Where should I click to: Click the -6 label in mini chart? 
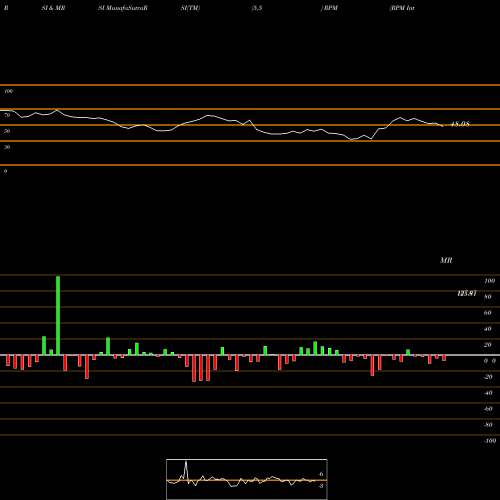click(321, 474)
